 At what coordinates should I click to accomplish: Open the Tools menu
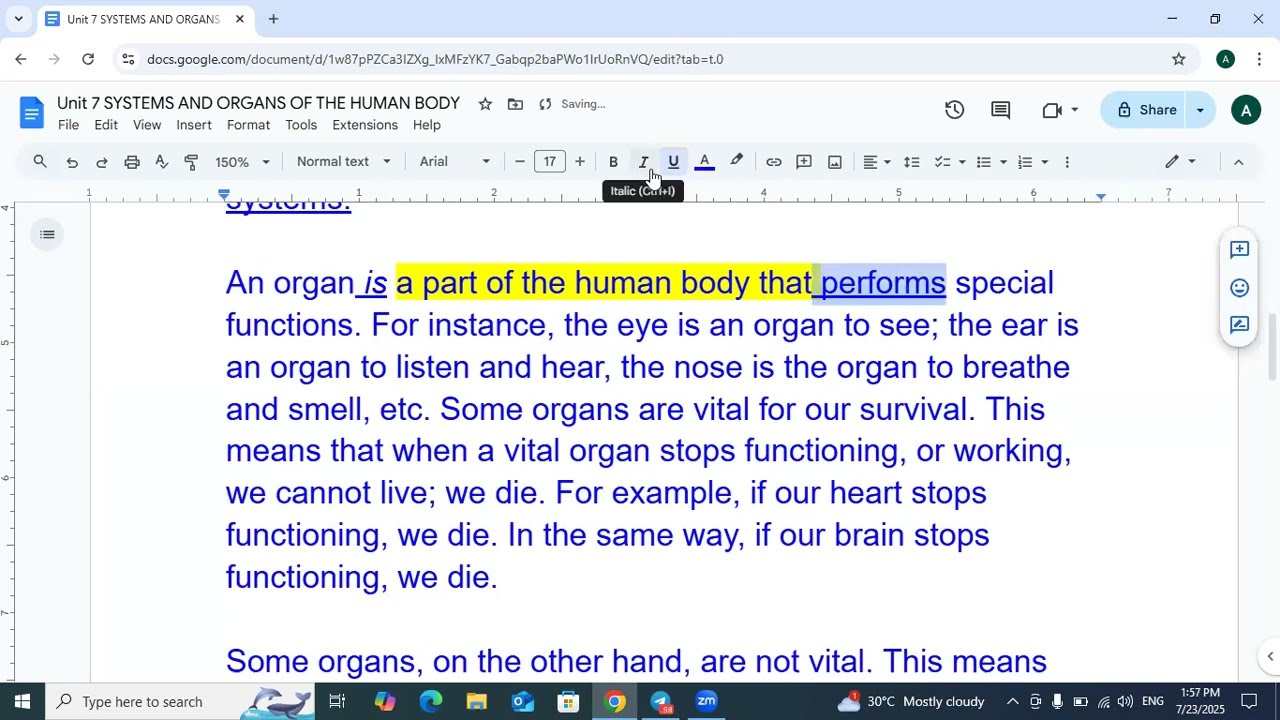(x=301, y=125)
